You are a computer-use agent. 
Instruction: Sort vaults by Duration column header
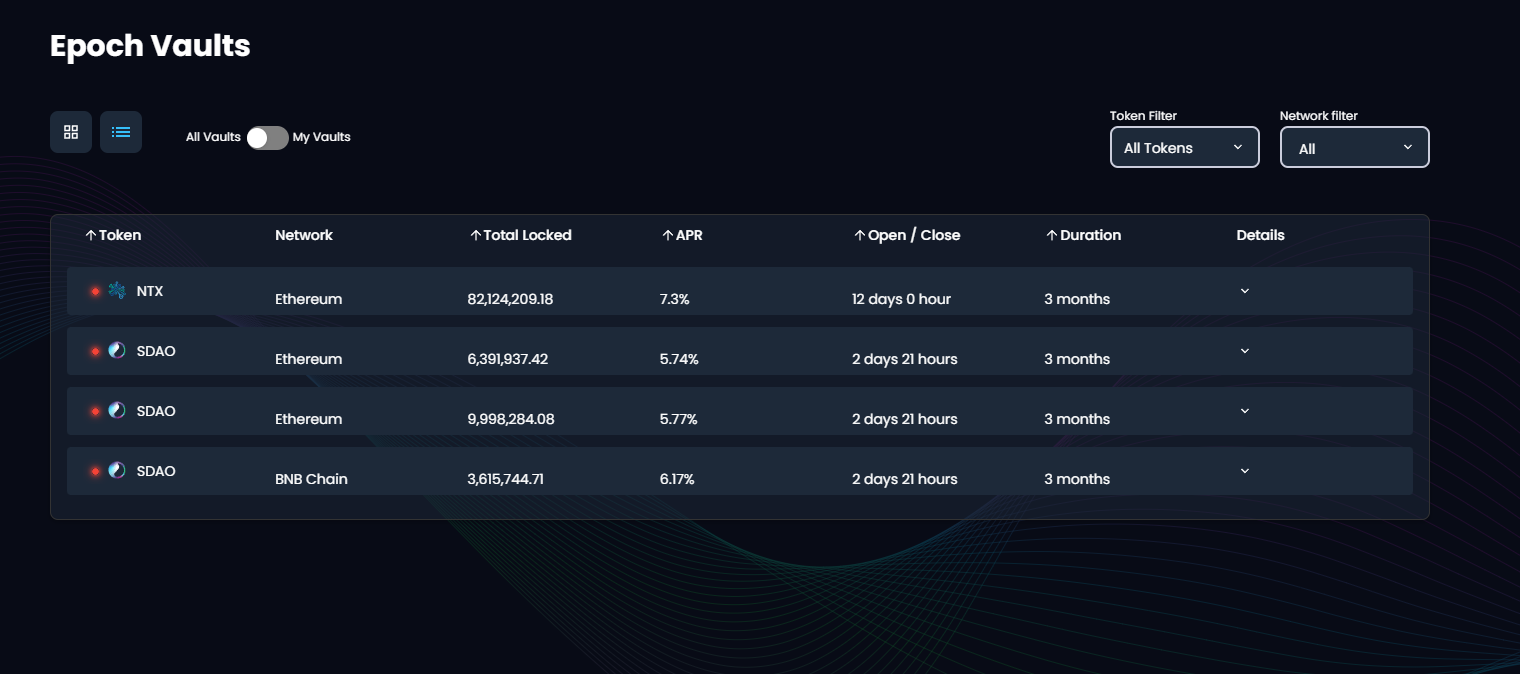pos(1084,235)
